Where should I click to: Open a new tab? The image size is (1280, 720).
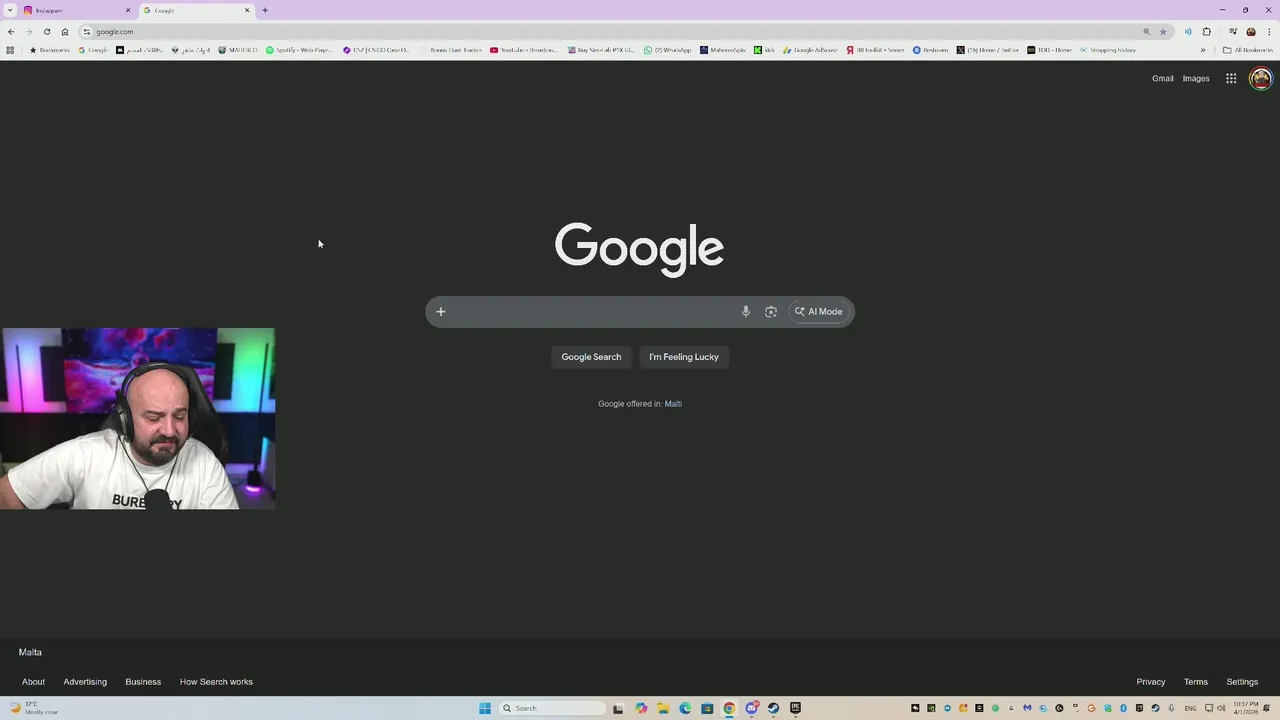point(265,10)
